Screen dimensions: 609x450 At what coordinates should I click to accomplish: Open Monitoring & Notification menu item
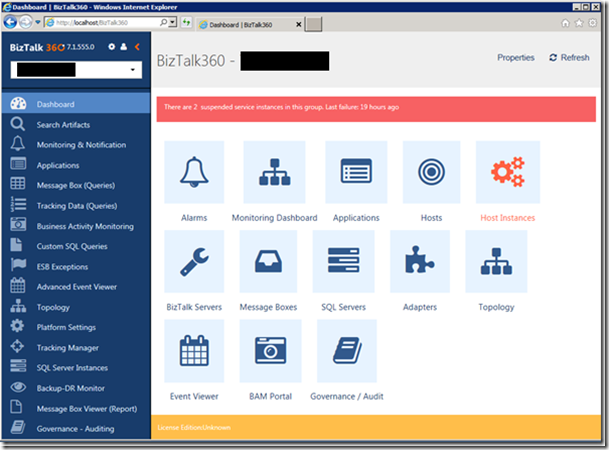point(76,145)
